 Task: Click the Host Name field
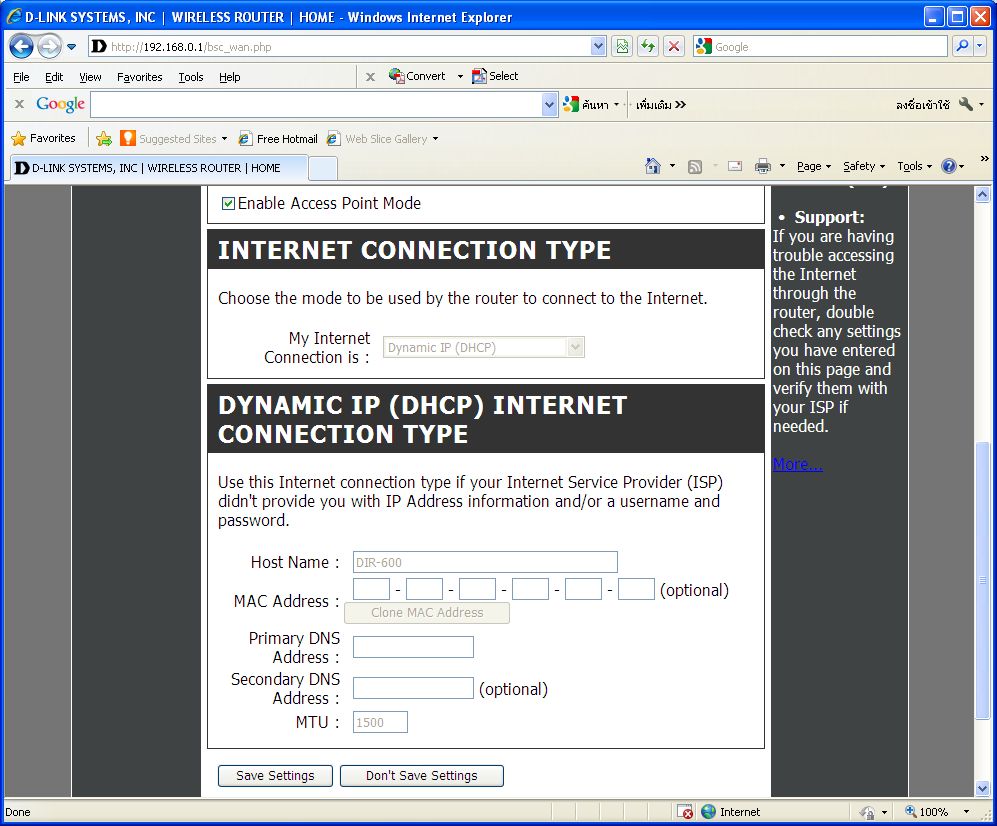pos(485,562)
